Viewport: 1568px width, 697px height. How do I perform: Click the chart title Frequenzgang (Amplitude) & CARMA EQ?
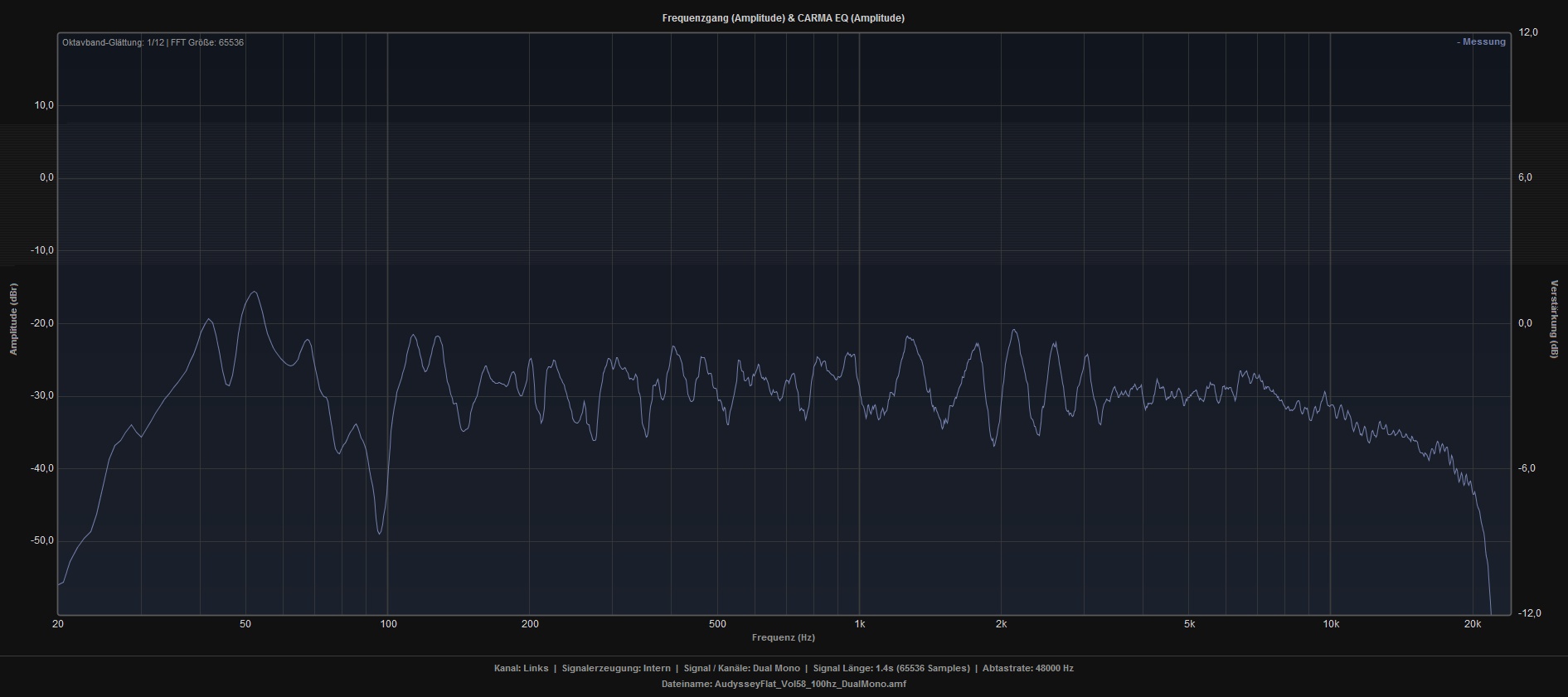(783, 18)
